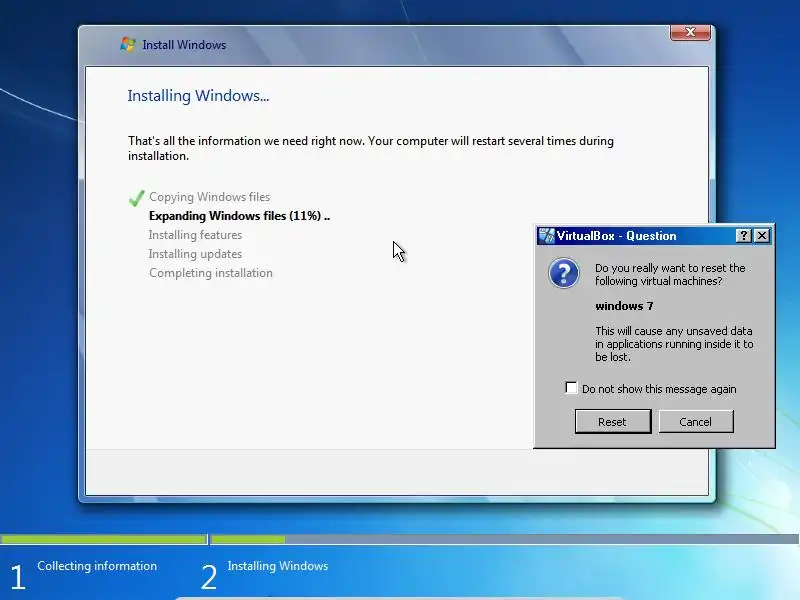Click the help question mark in dialog title bar

tap(744, 236)
